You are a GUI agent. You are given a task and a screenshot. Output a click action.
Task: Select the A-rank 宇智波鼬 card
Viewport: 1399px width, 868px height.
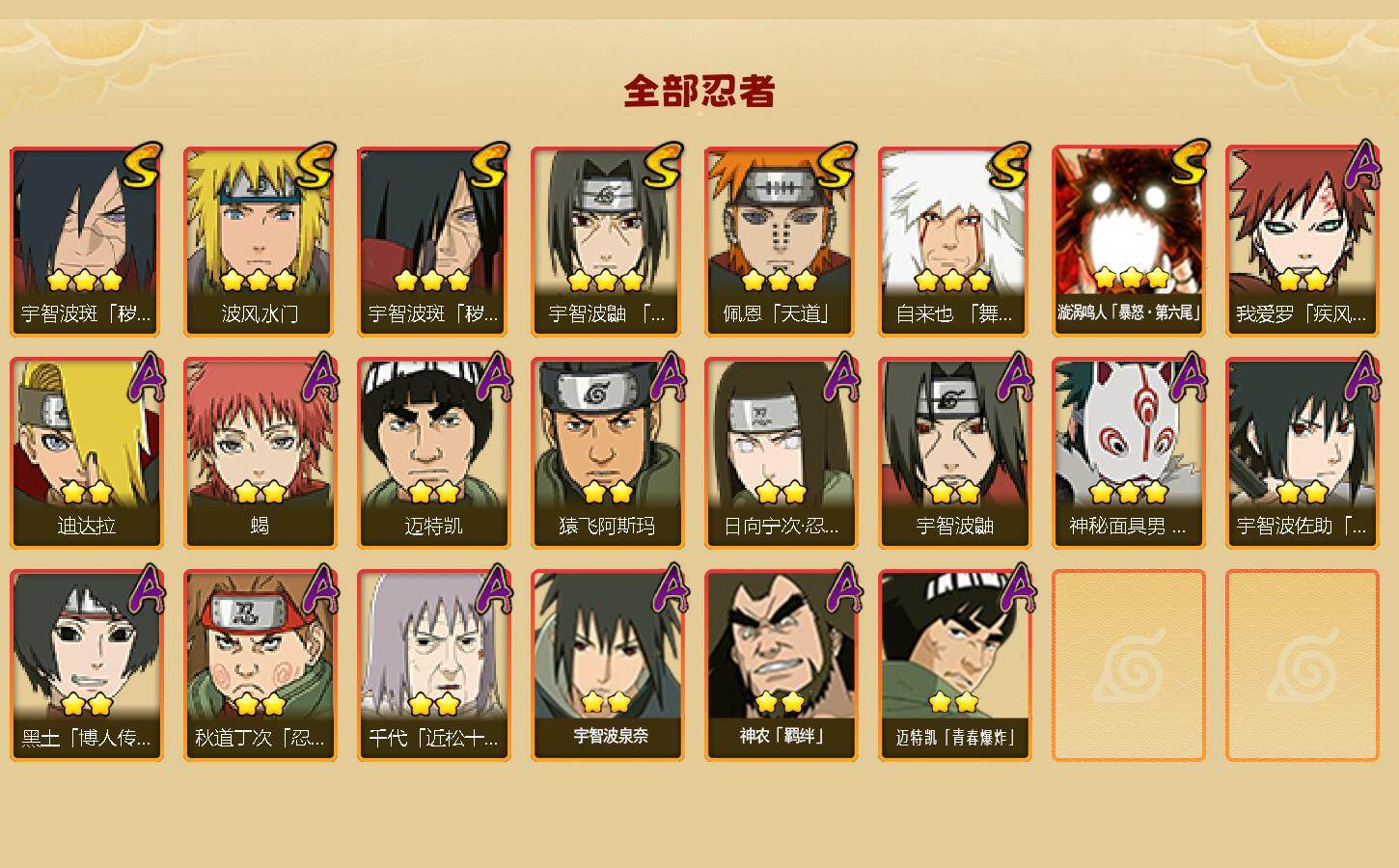click(x=954, y=453)
